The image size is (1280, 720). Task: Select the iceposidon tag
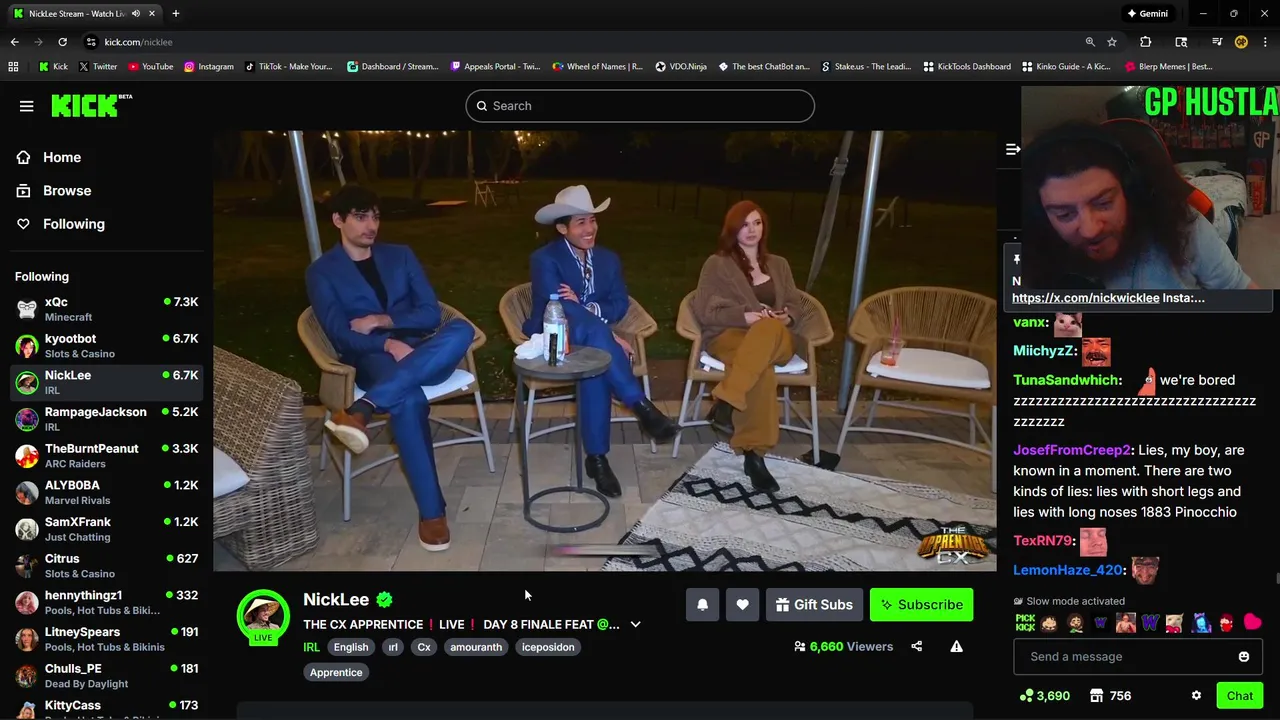tap(548, 647)
